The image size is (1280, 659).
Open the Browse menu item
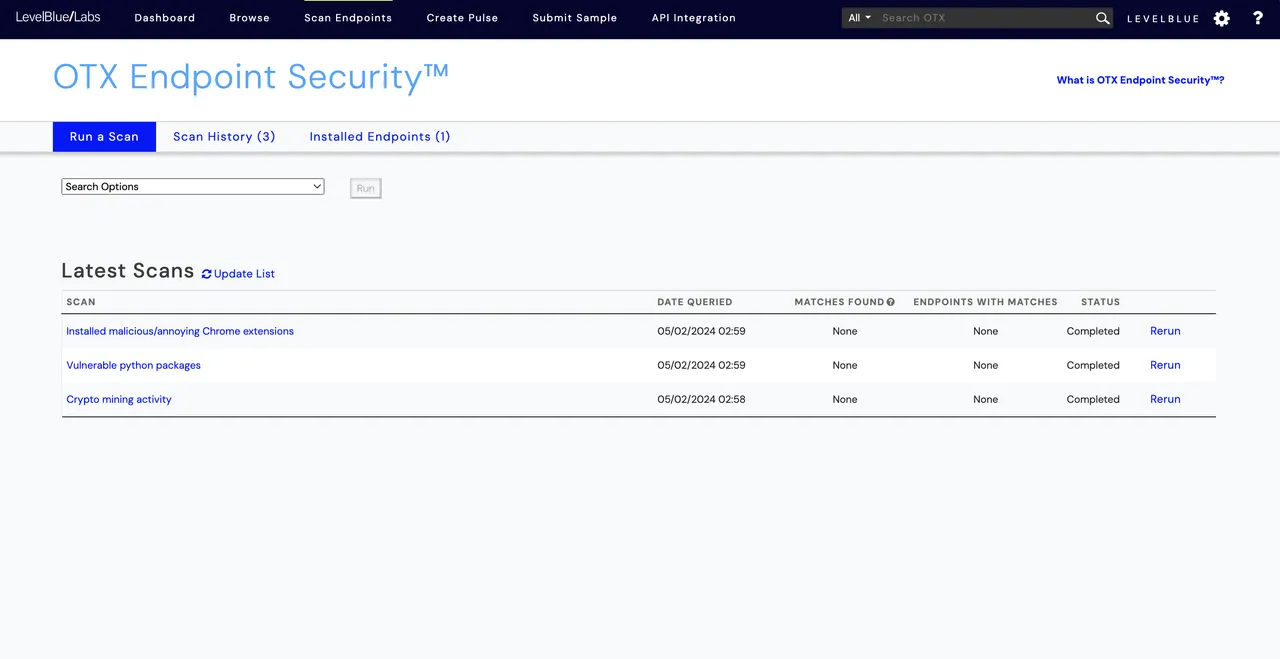[x=249, y=18]
